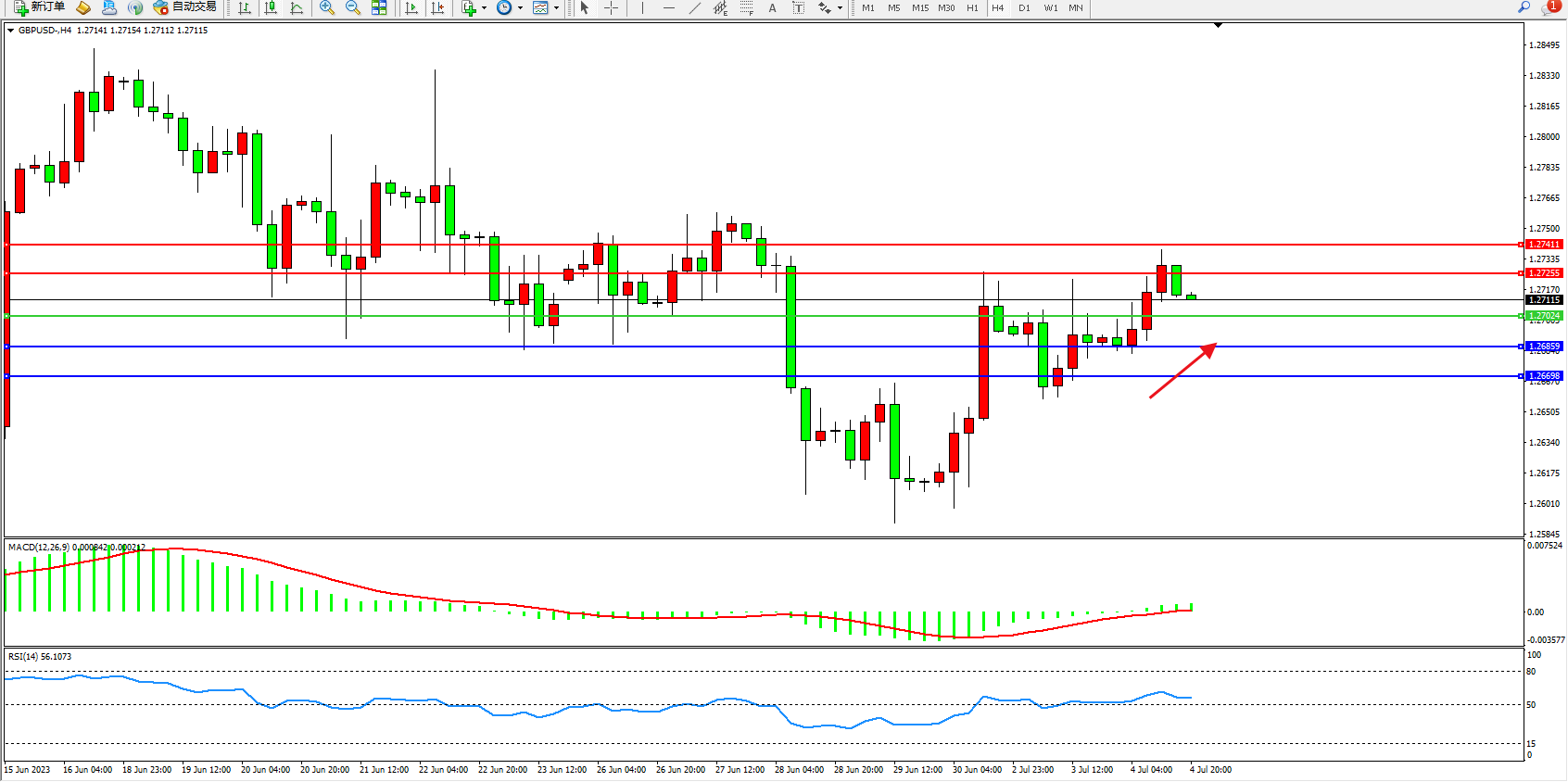
Task: Toggle AutoTrading (自动交易) on or off
Action: coord(184,7)
